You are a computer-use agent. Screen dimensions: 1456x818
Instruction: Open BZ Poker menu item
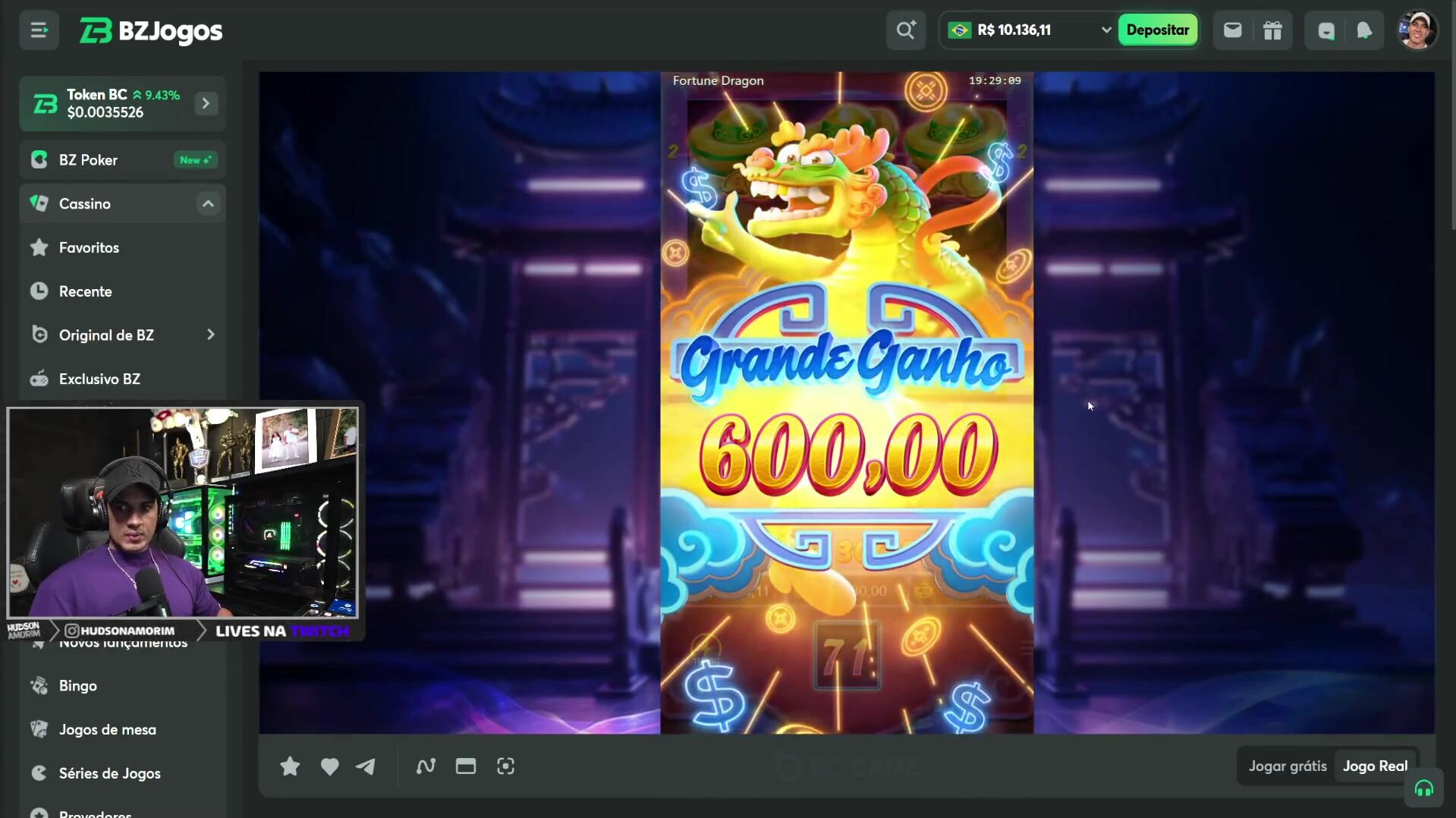(123, 160)
